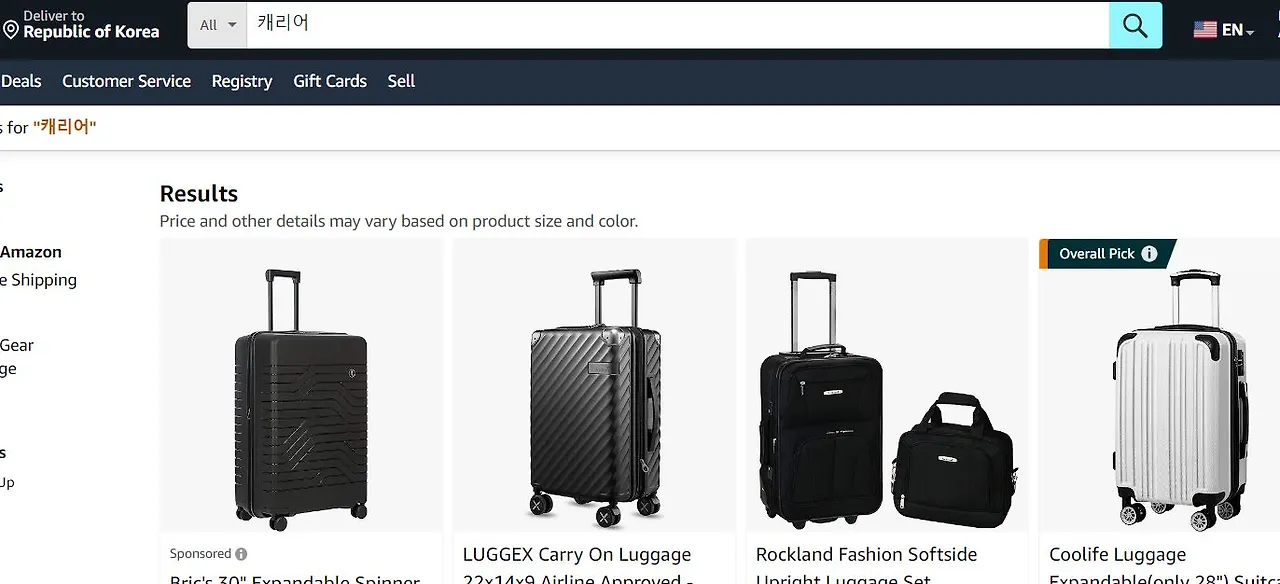This screenshot has height=584, width=1280.
Task: Click the Sponsored info icon
Action: point(241,554)
